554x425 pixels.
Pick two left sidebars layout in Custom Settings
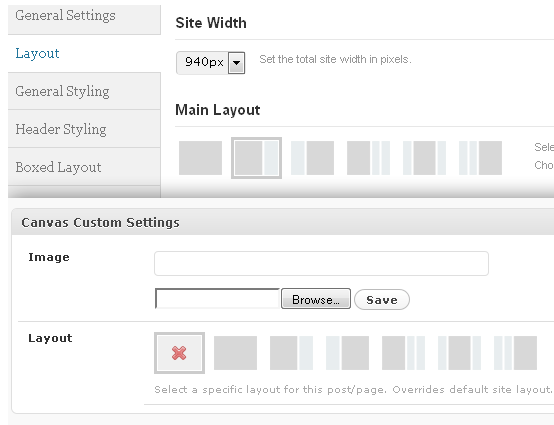tap(515, 353)
